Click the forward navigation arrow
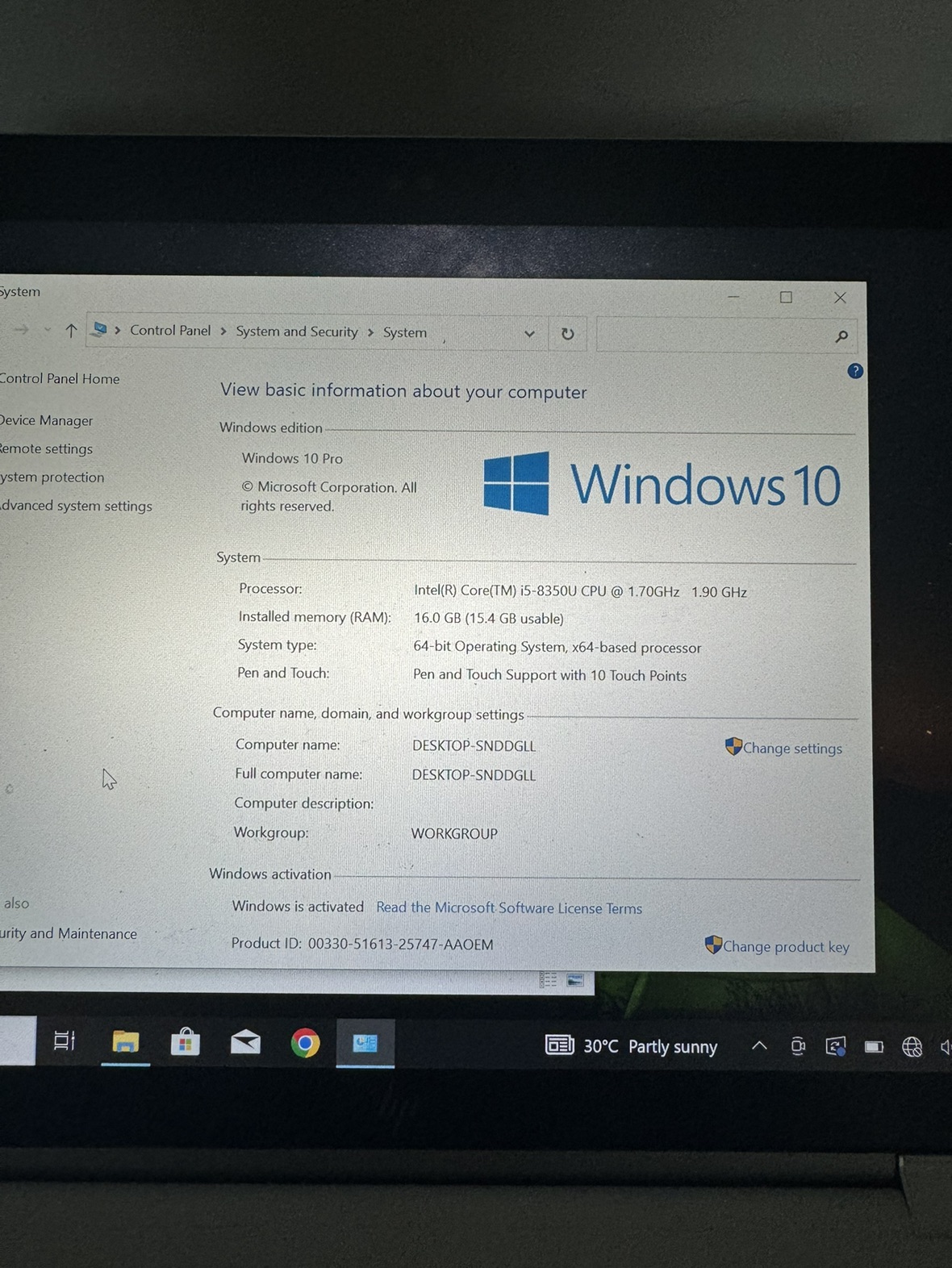The height and width of the screenshot is (1268, 952). pos(21,329)
